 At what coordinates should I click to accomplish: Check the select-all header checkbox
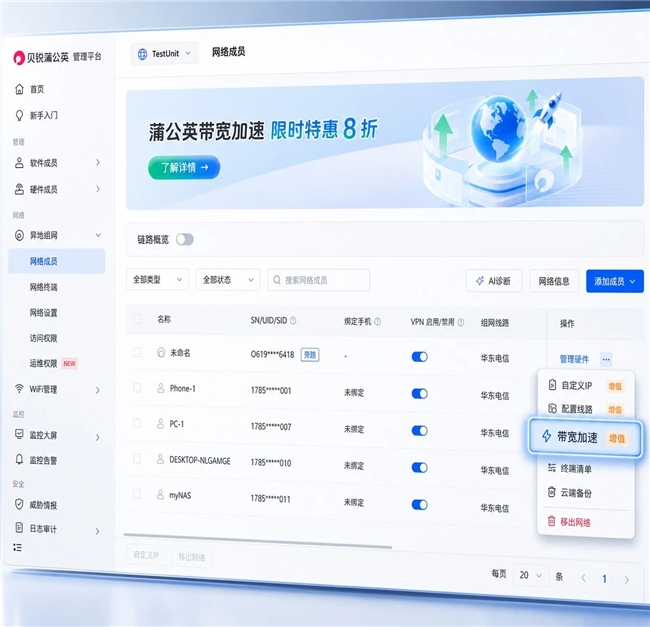138,319
